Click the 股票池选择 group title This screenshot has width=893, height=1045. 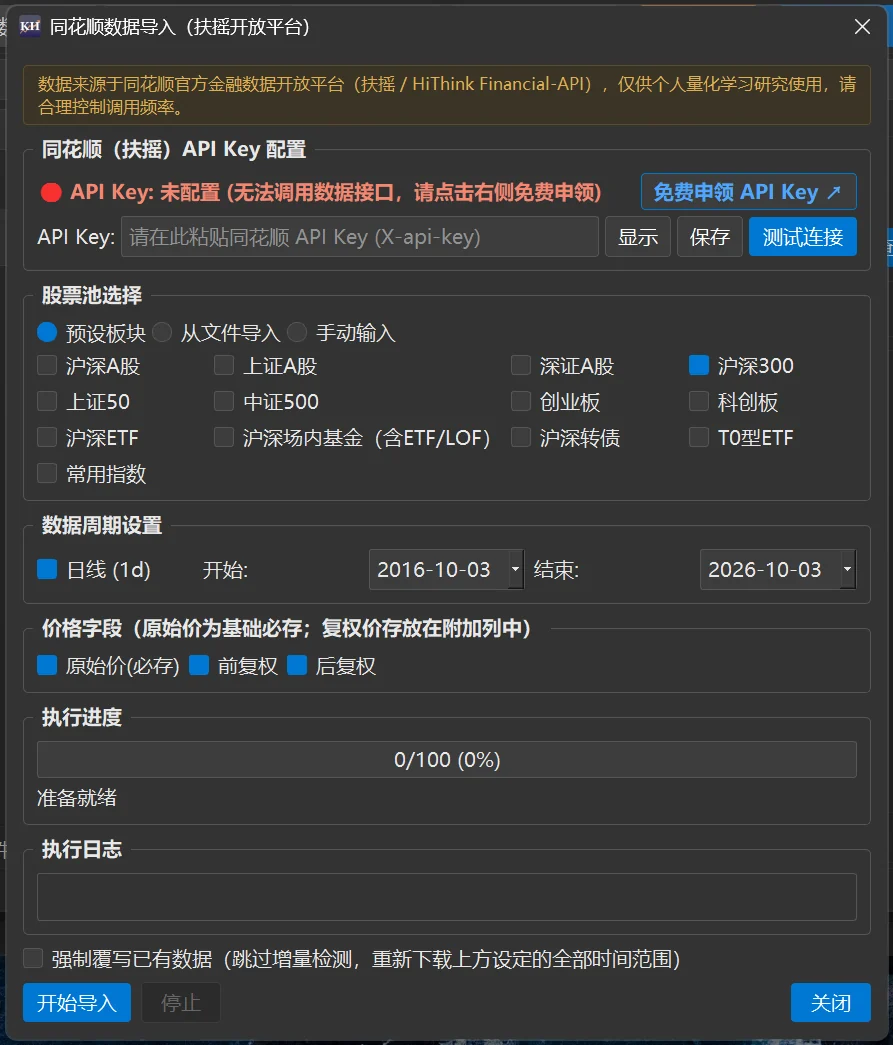point(92,295)
